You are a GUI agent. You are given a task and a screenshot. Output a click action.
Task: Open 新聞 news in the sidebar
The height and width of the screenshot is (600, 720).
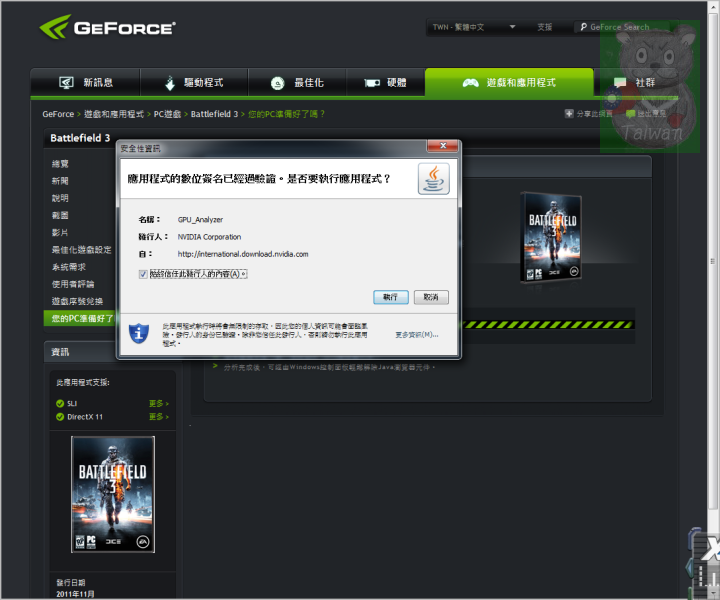[60, 181]
